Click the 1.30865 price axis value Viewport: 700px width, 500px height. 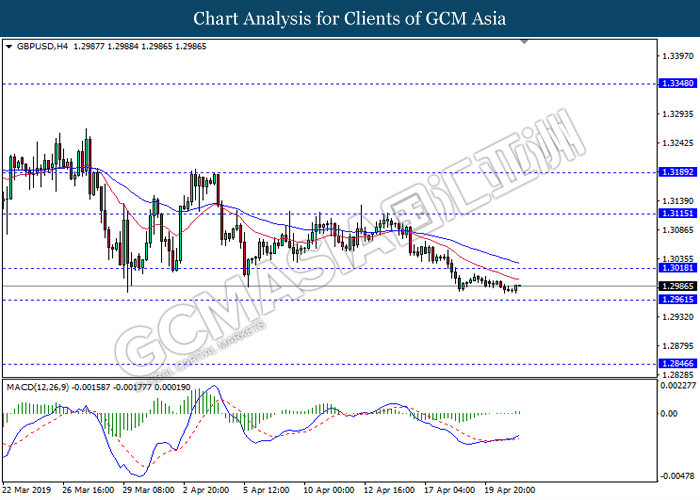678,230
